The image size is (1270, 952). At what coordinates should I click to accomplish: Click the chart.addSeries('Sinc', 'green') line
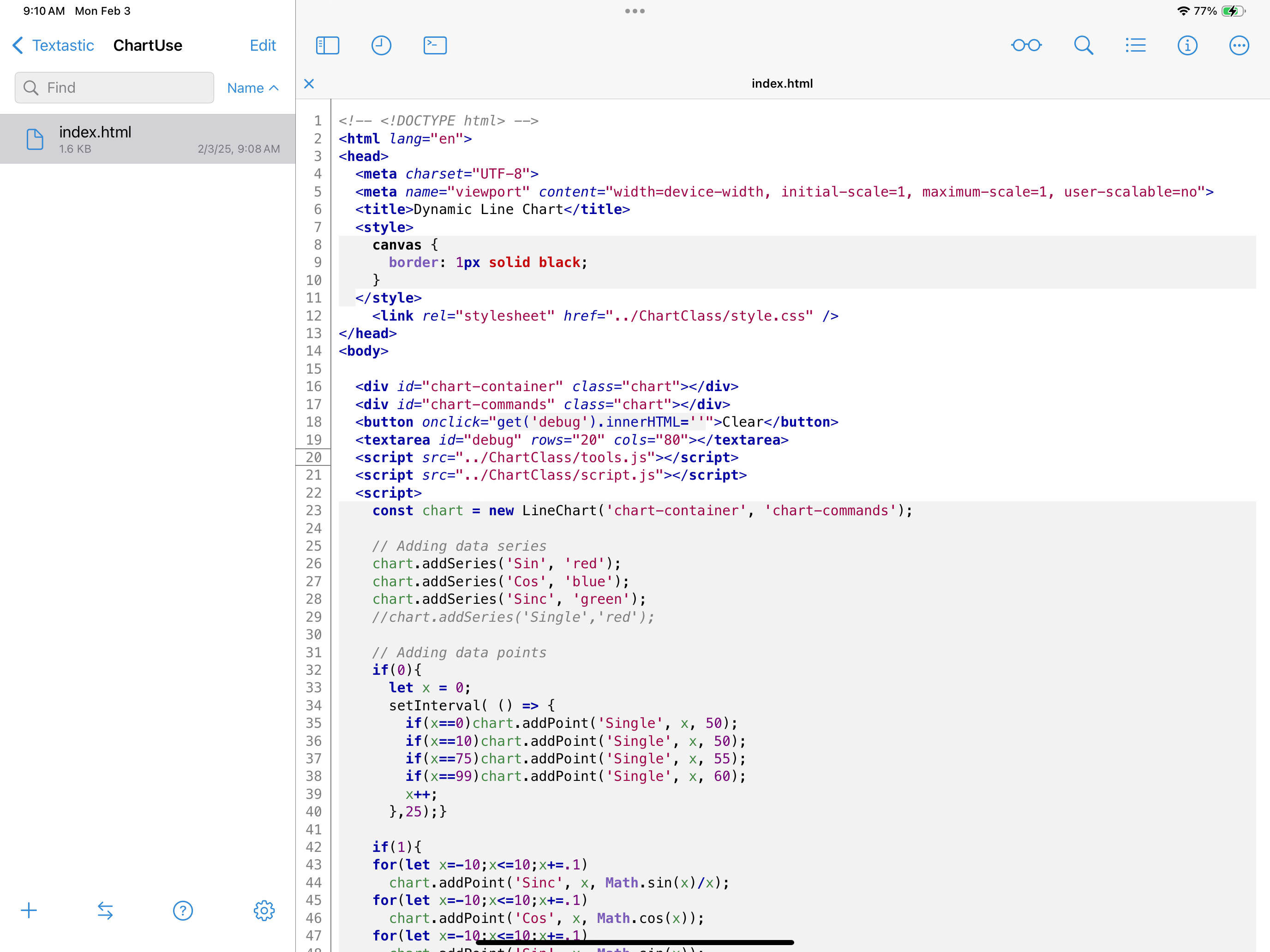pos(509,599)
